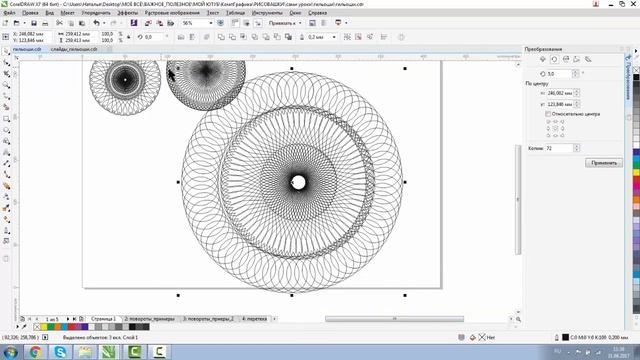Select the Rectangle tool in the toolbox
640x360 pixels.
(x=6, y=119)
